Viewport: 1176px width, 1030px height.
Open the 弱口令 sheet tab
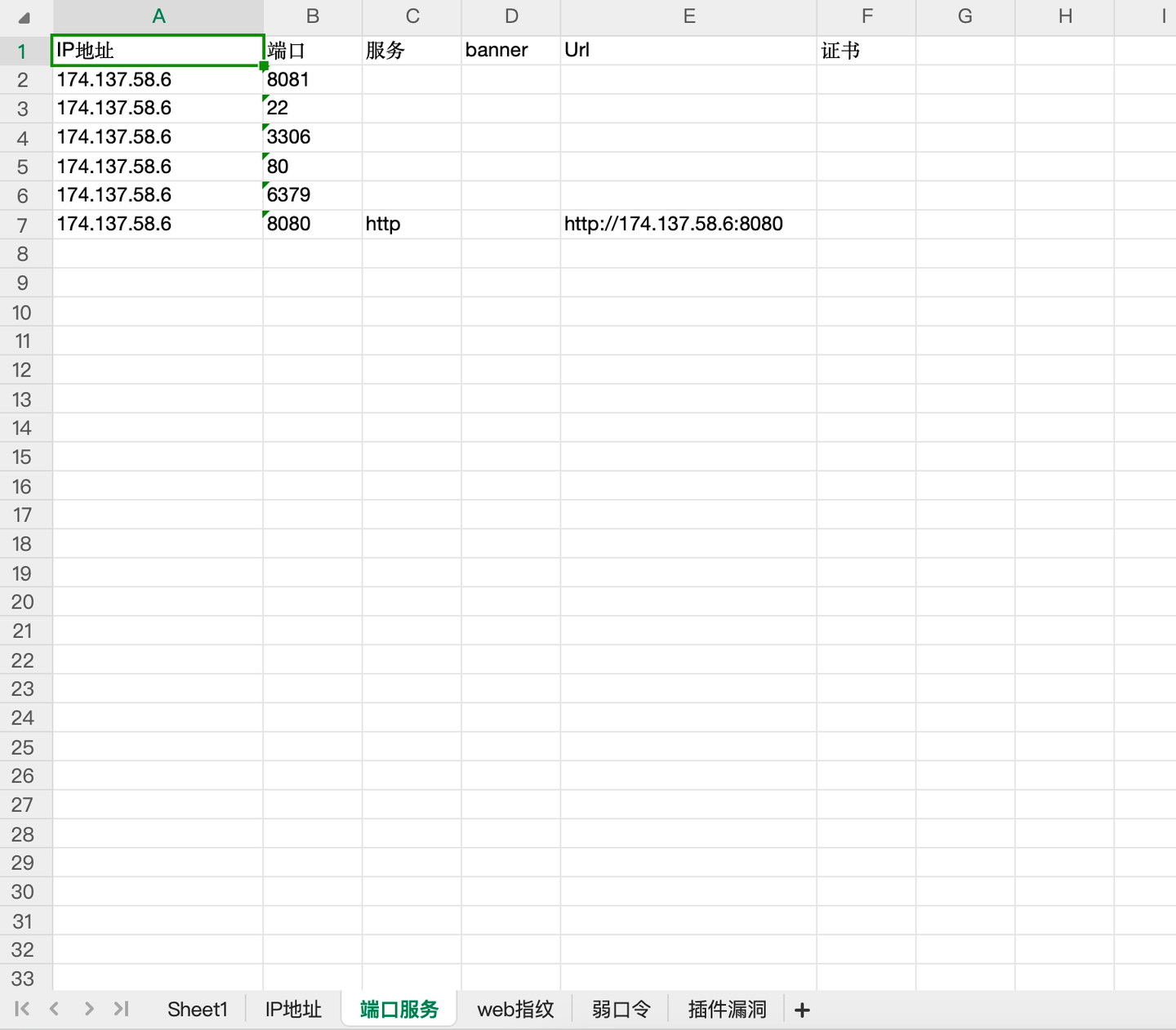[x=621, y=1010]
